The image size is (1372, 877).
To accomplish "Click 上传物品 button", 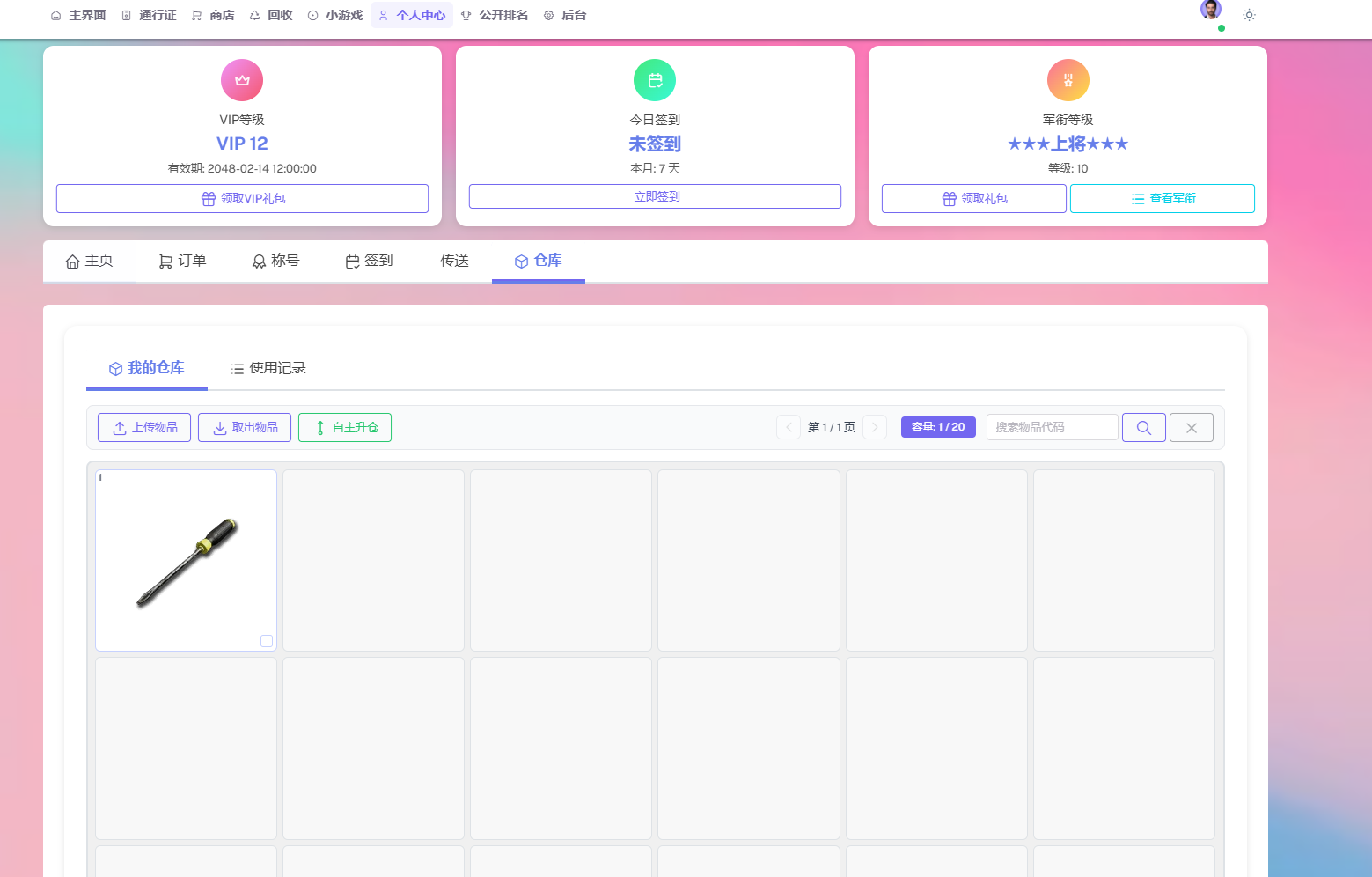I will (x=144, y=427).
